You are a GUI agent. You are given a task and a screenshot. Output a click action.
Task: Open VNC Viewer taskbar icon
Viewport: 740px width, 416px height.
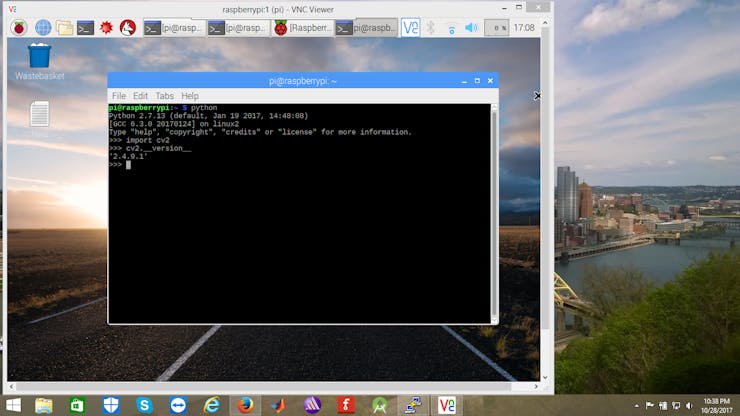coord(446,405)
